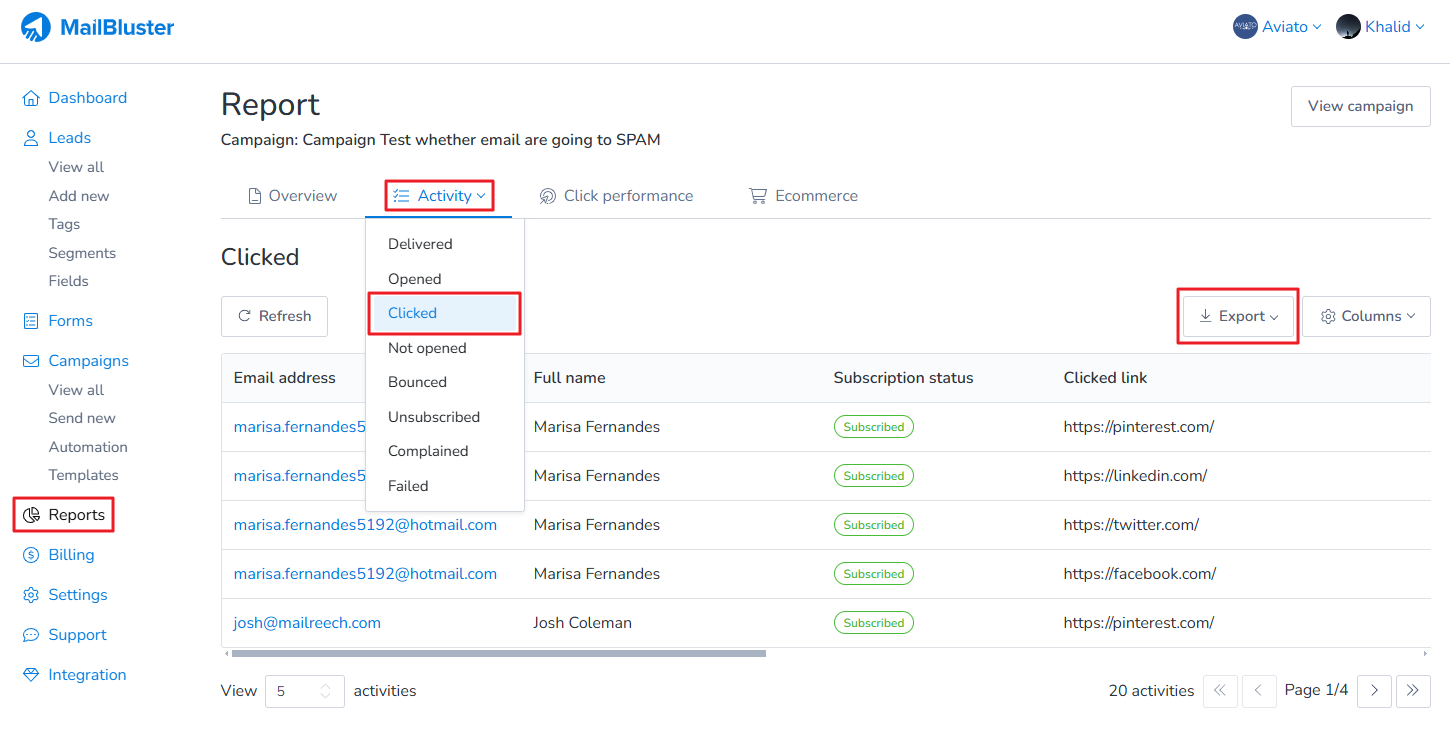Expand the Aviato brand switcher
Viewport: 1450px width, 733px height.
(x=1277, y=27)
